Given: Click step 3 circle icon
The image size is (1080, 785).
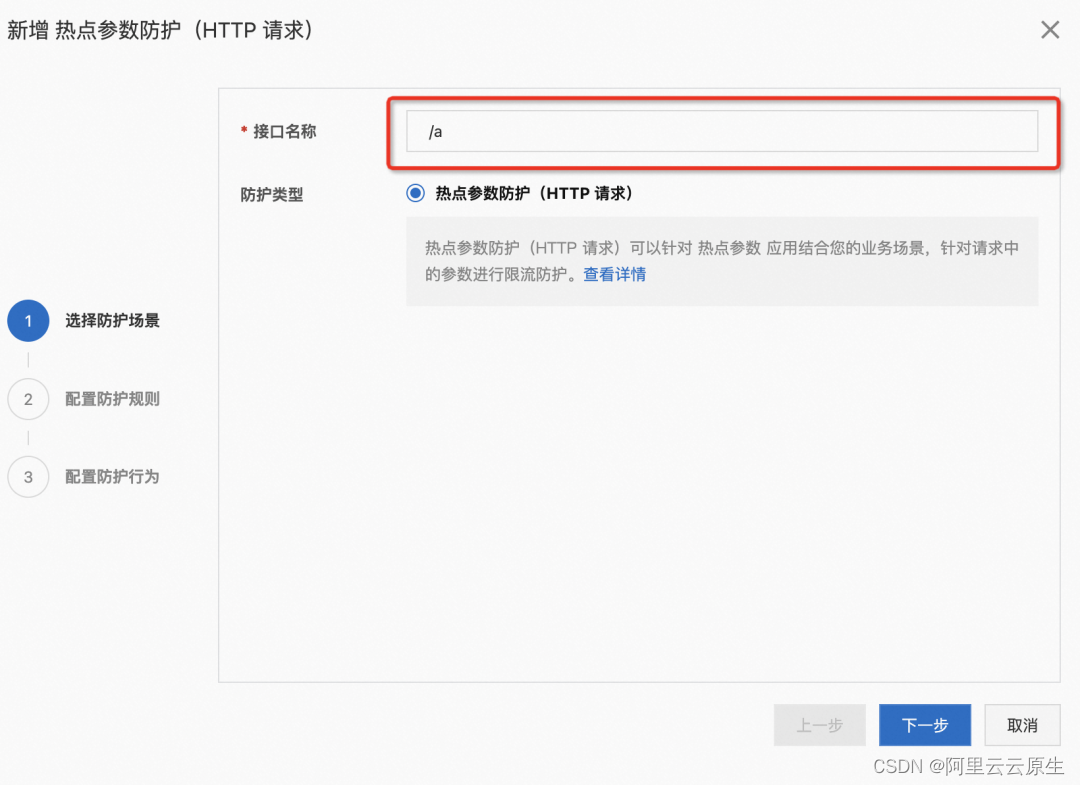Looking at the screenshot, I should tap(27, 477).
